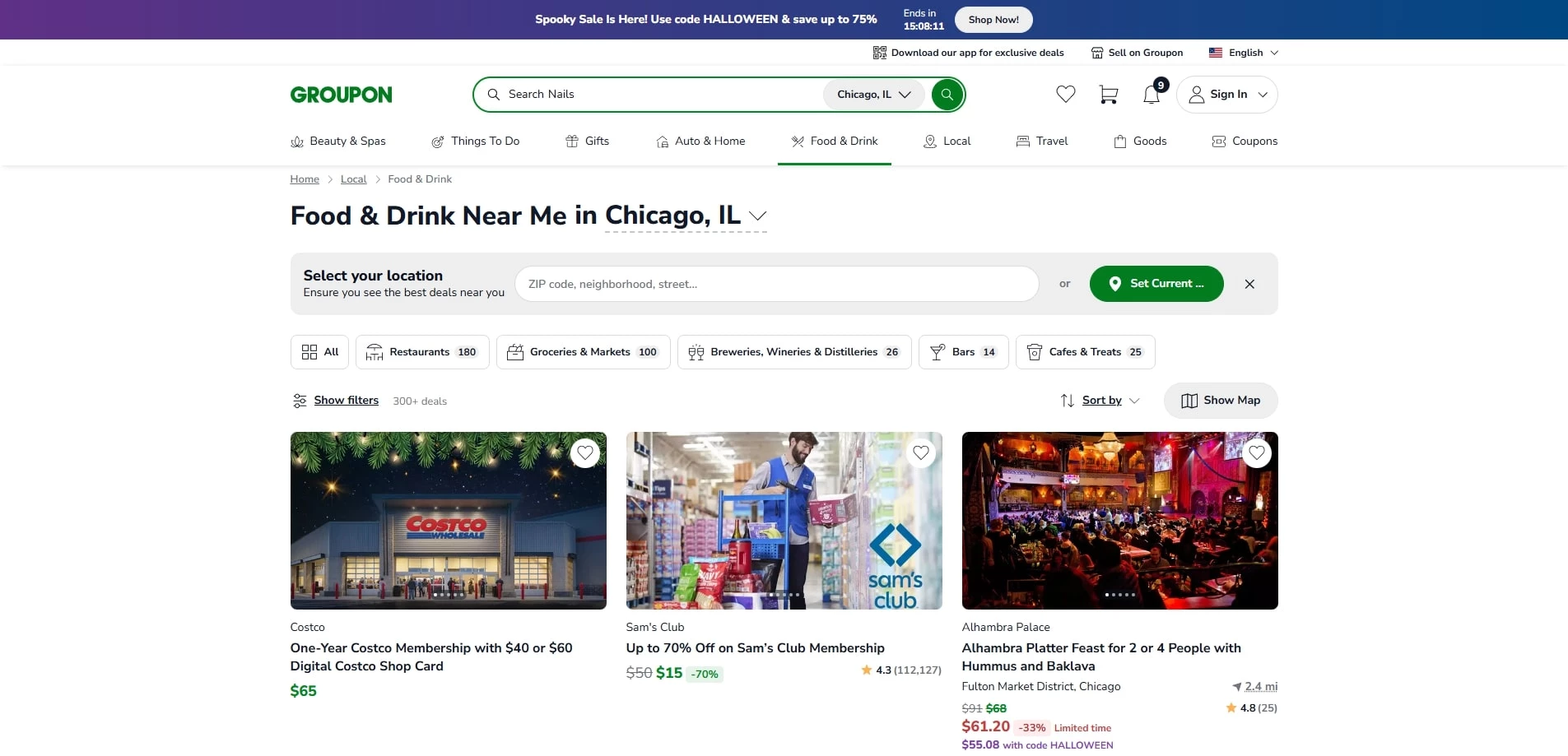
Task: Favorite the Sam's Club deal heart
Action: (921, 452)
